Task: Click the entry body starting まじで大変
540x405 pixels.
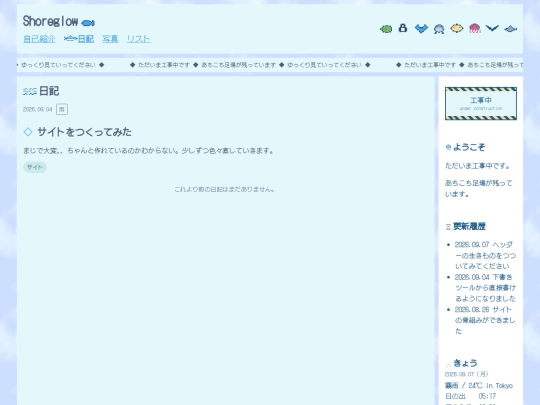Action: (149, 150)
